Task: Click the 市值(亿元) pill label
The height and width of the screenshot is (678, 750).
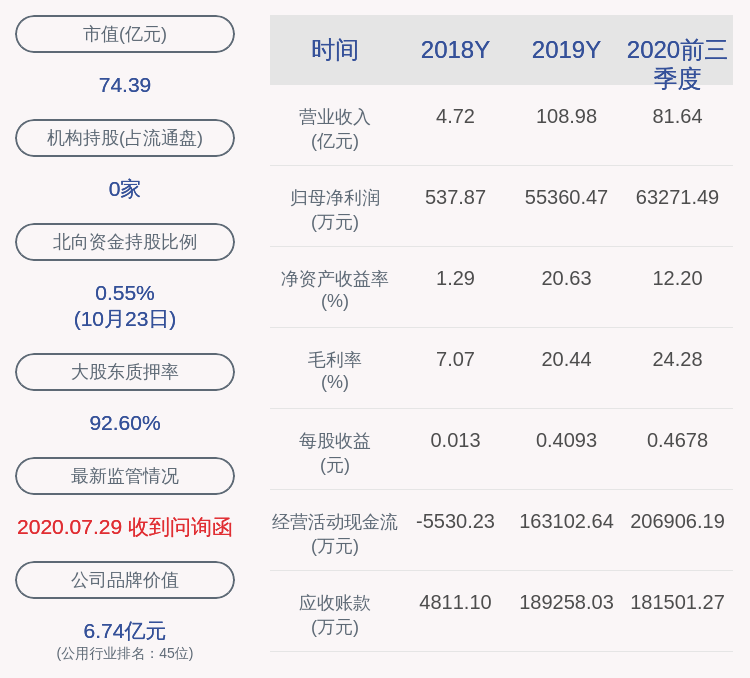Action: [125, 34]
